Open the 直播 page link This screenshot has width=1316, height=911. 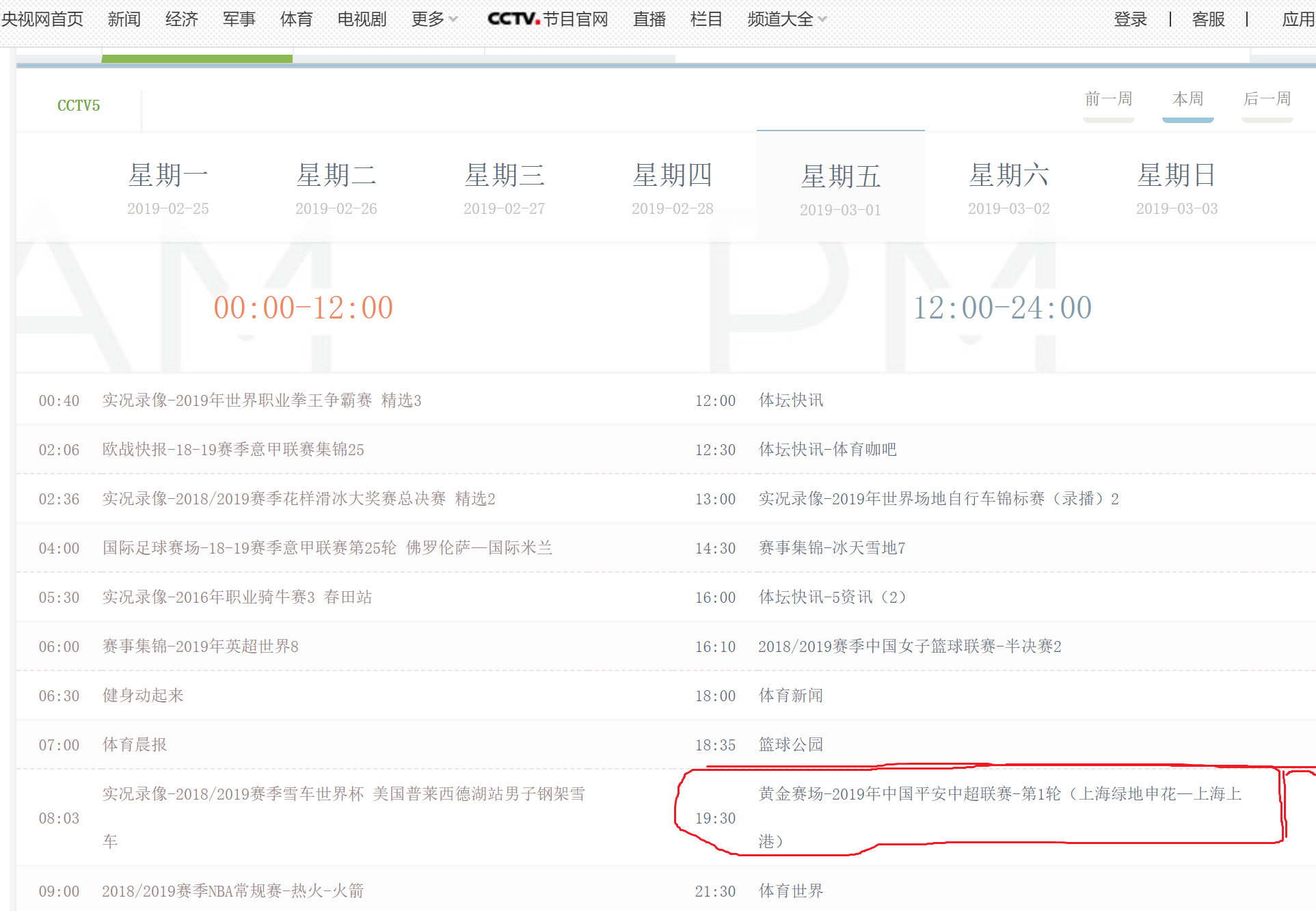(x=649, y=19)
